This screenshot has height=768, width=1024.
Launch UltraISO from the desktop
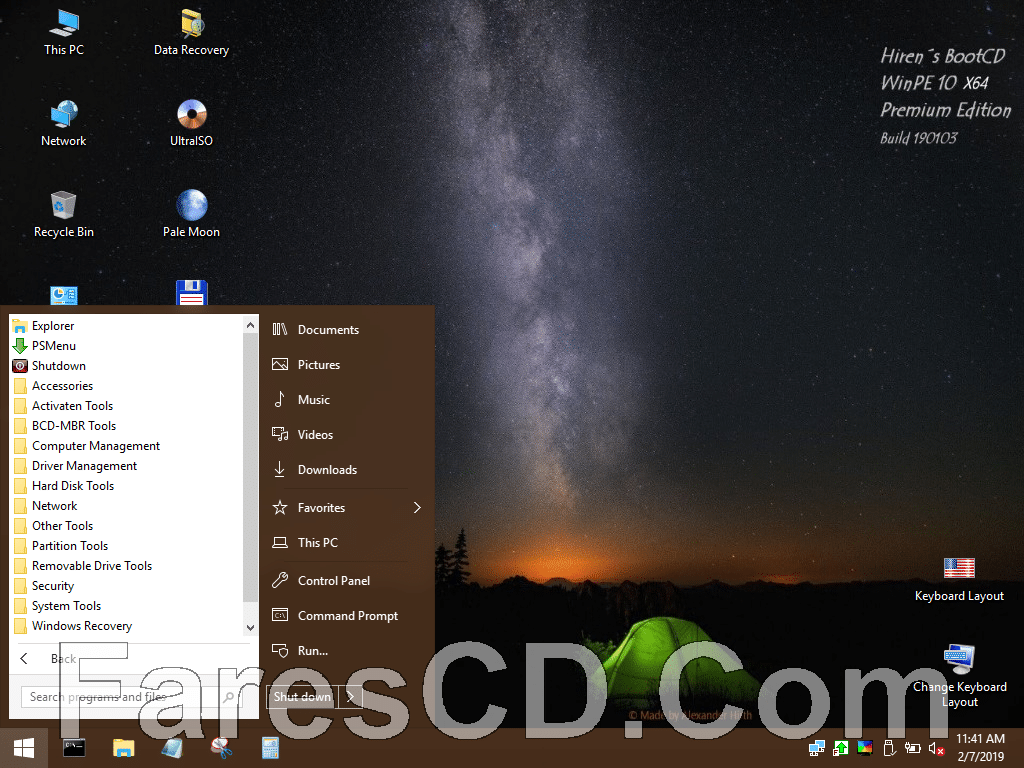click(191, 123)
